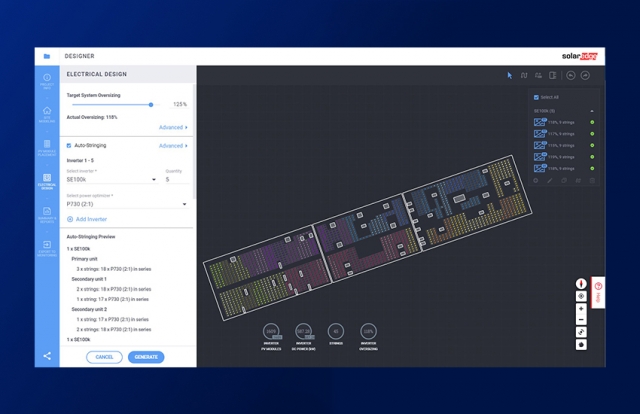
Task: Zoom out with the minus button
Action: [581, 320]
